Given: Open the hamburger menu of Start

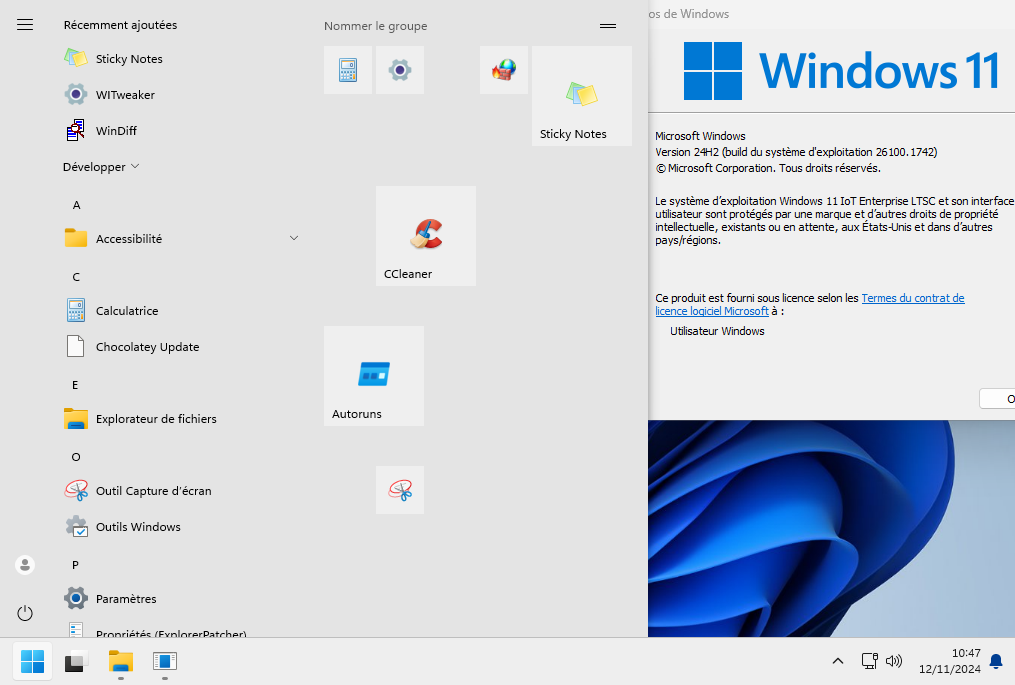Looking at the screenshot, I should (x=25, y=25).
